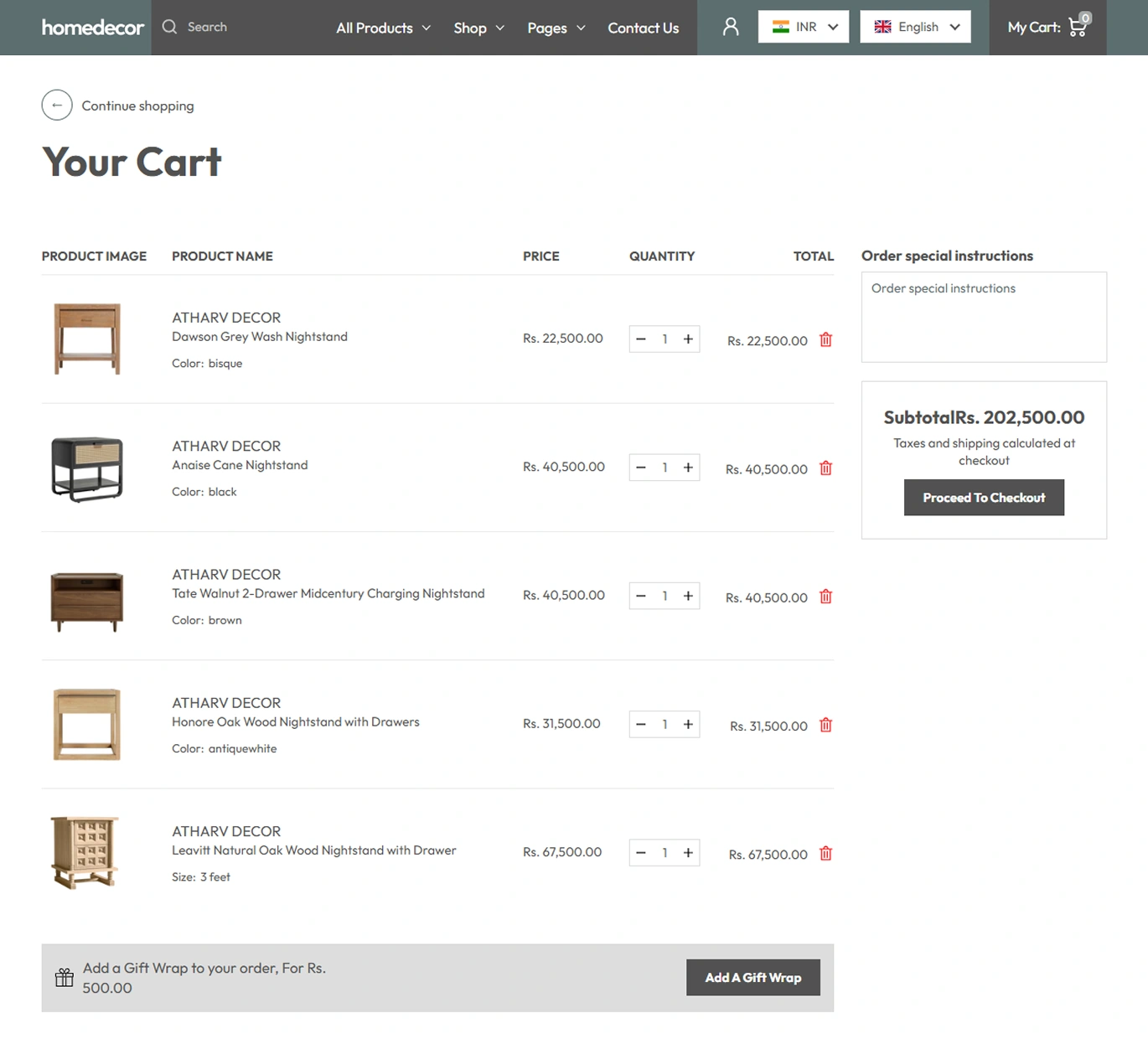1148x1039 pixels.
Task: Open the Pages dropdown menu
Action: (556, 28)
